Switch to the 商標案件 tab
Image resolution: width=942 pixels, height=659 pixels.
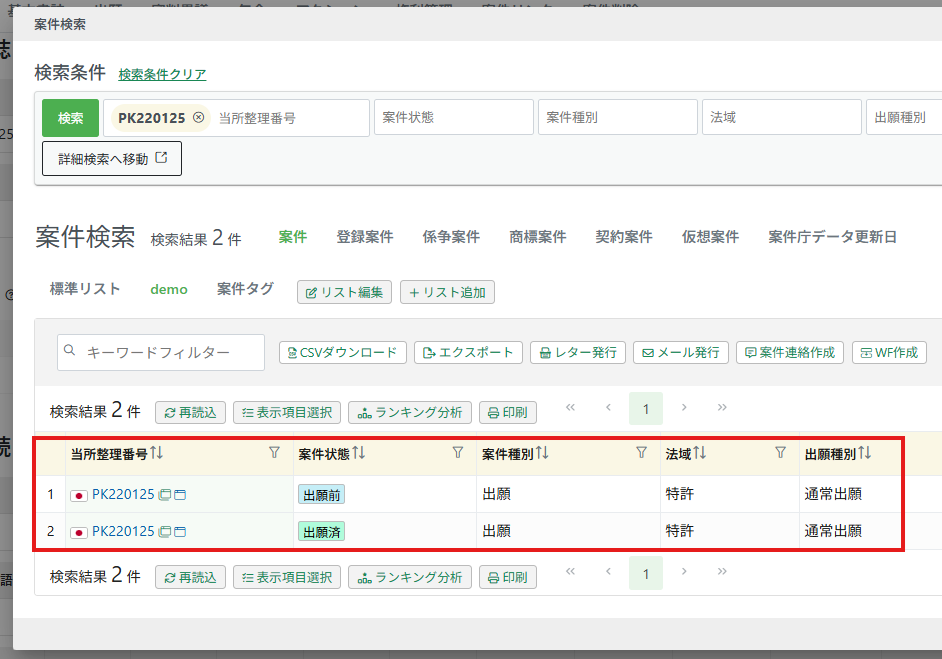click(537, 237)
